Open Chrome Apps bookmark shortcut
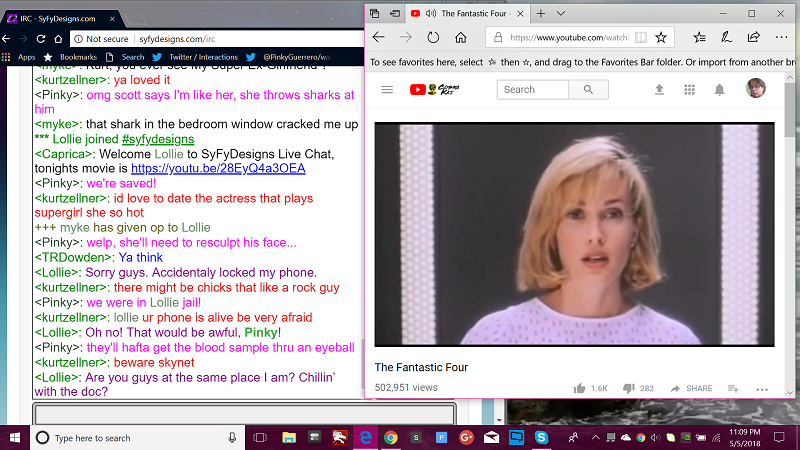 (19, 57)
